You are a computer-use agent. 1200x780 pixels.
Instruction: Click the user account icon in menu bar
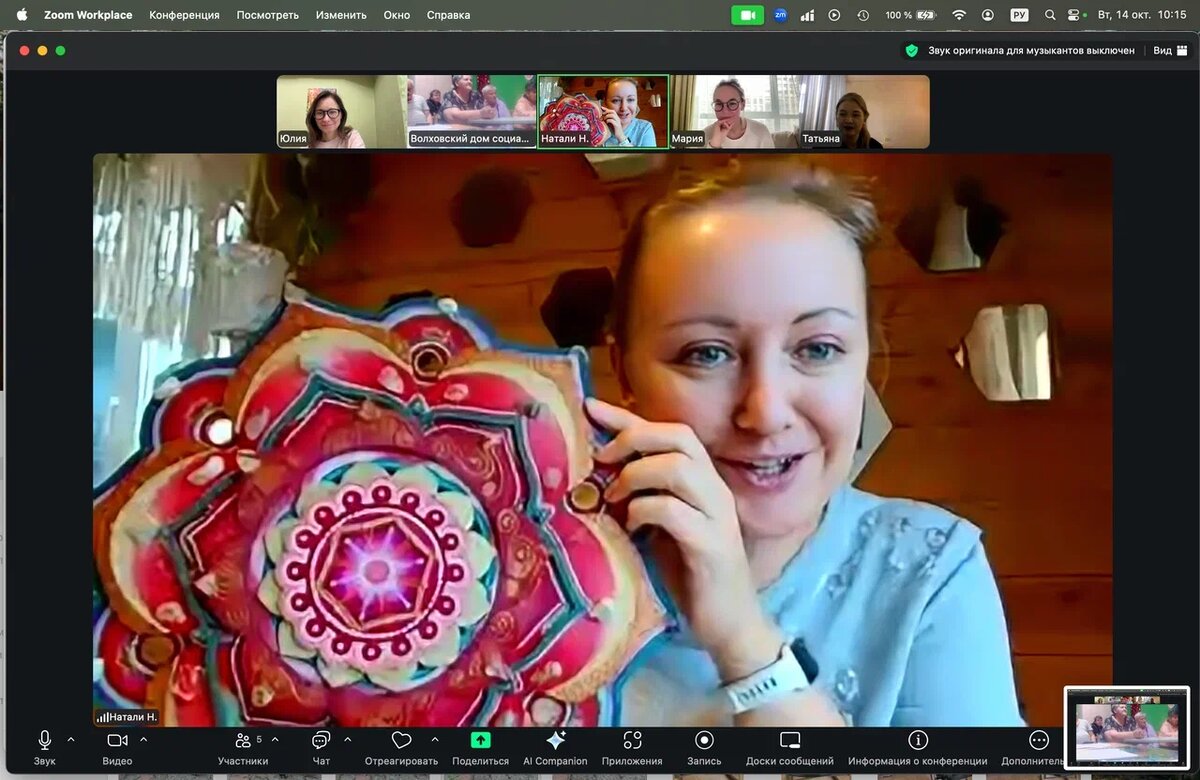point(988,15)
